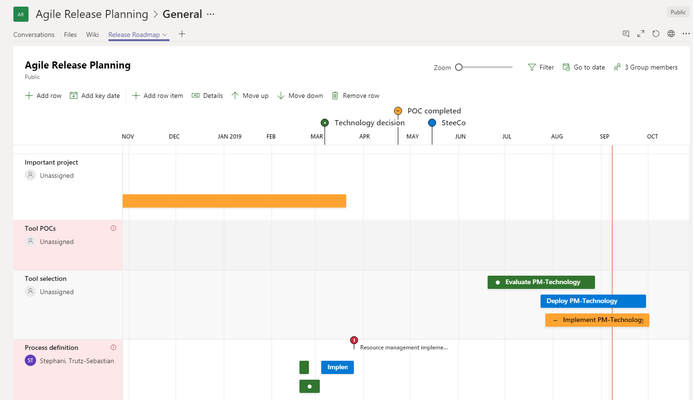Click warning icon on Tool POCs row

click(113, 228)
